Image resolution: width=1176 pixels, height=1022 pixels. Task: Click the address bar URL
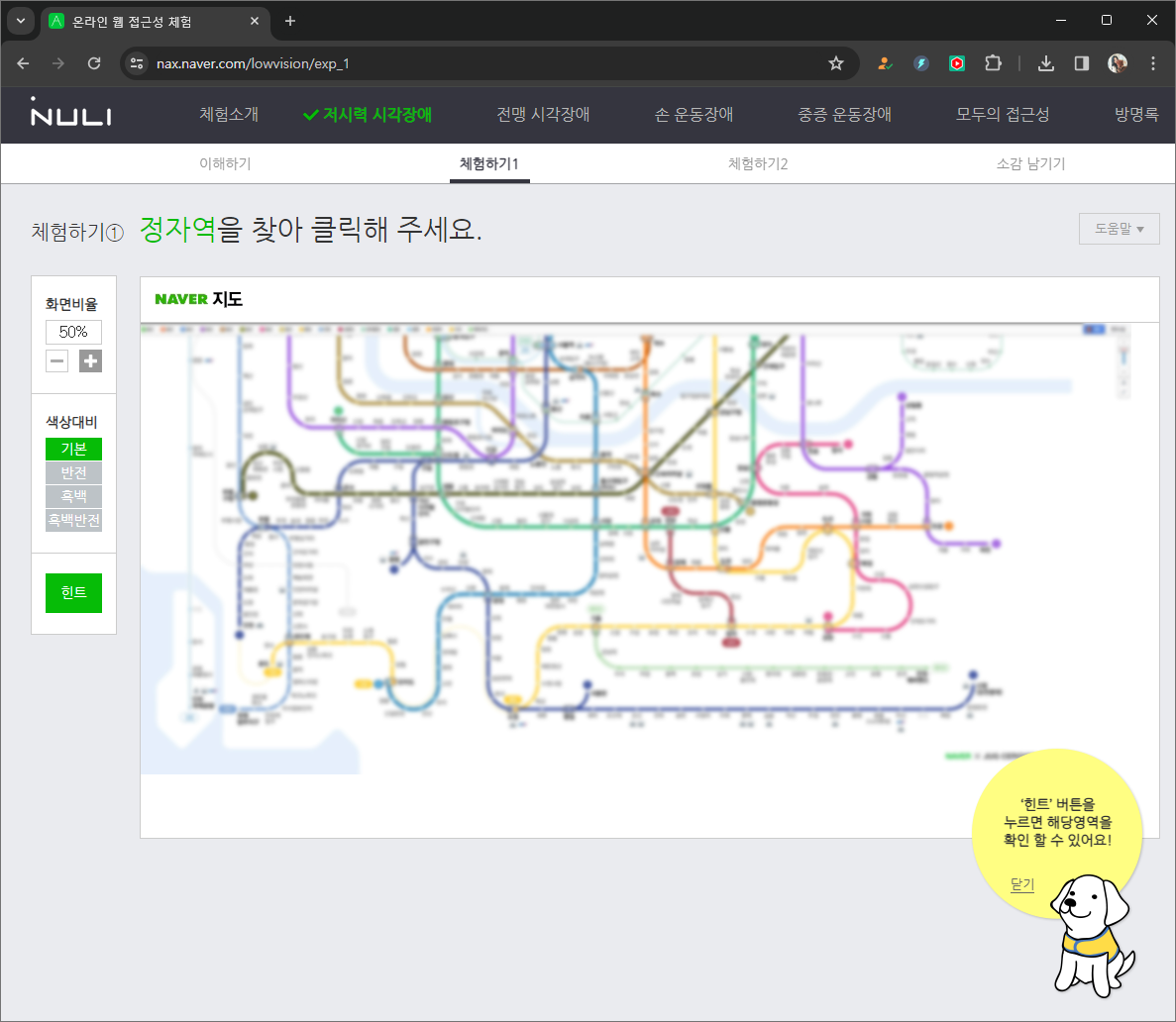[x=253, y=63]
